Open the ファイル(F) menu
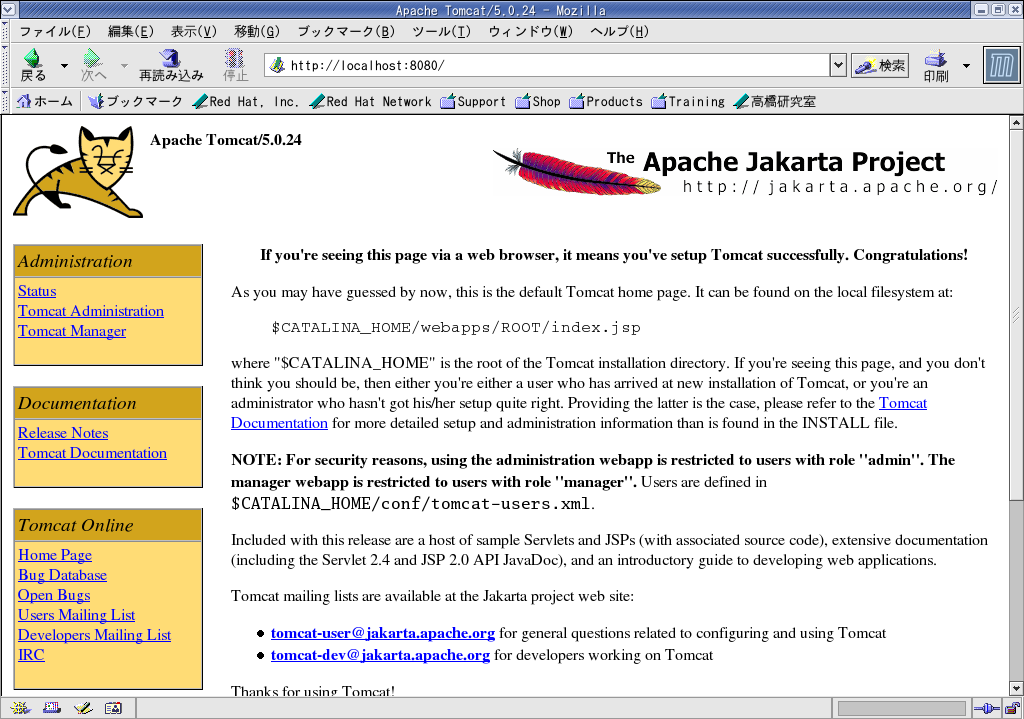 (x=55, y=31)
